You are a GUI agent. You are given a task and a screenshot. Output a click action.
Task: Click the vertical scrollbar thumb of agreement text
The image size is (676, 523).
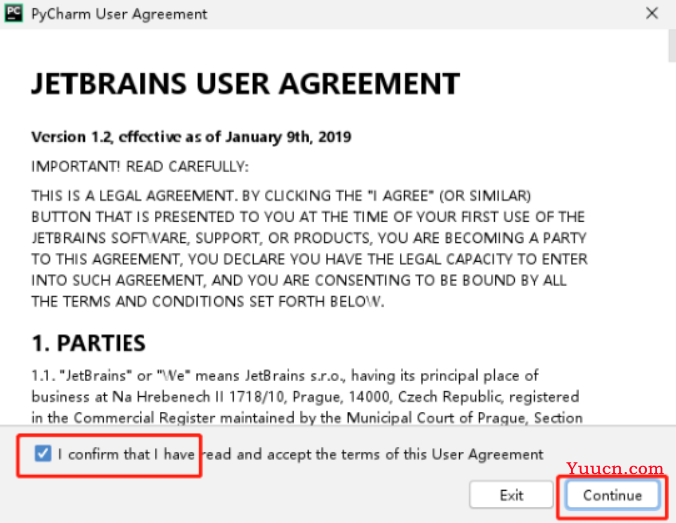pos(672,46)
